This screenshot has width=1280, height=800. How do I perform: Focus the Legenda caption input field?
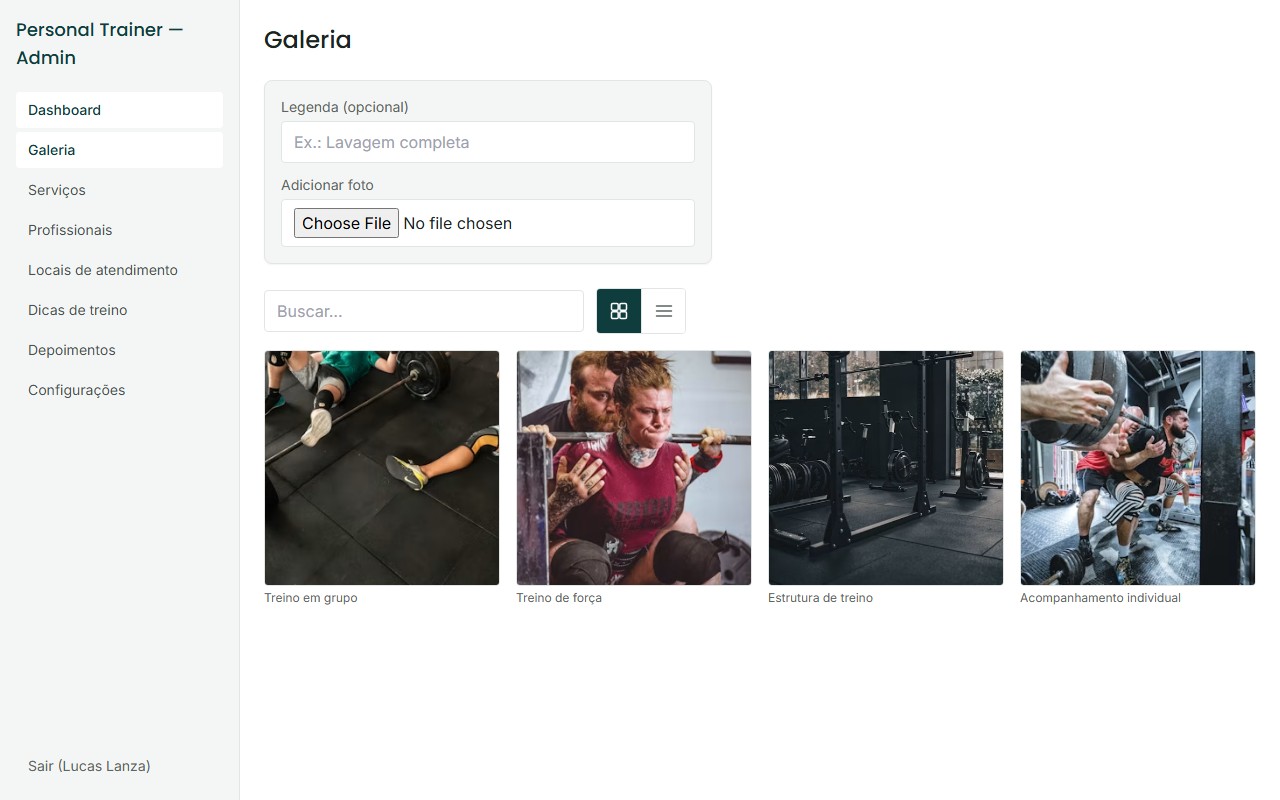[x=488, y=142]
